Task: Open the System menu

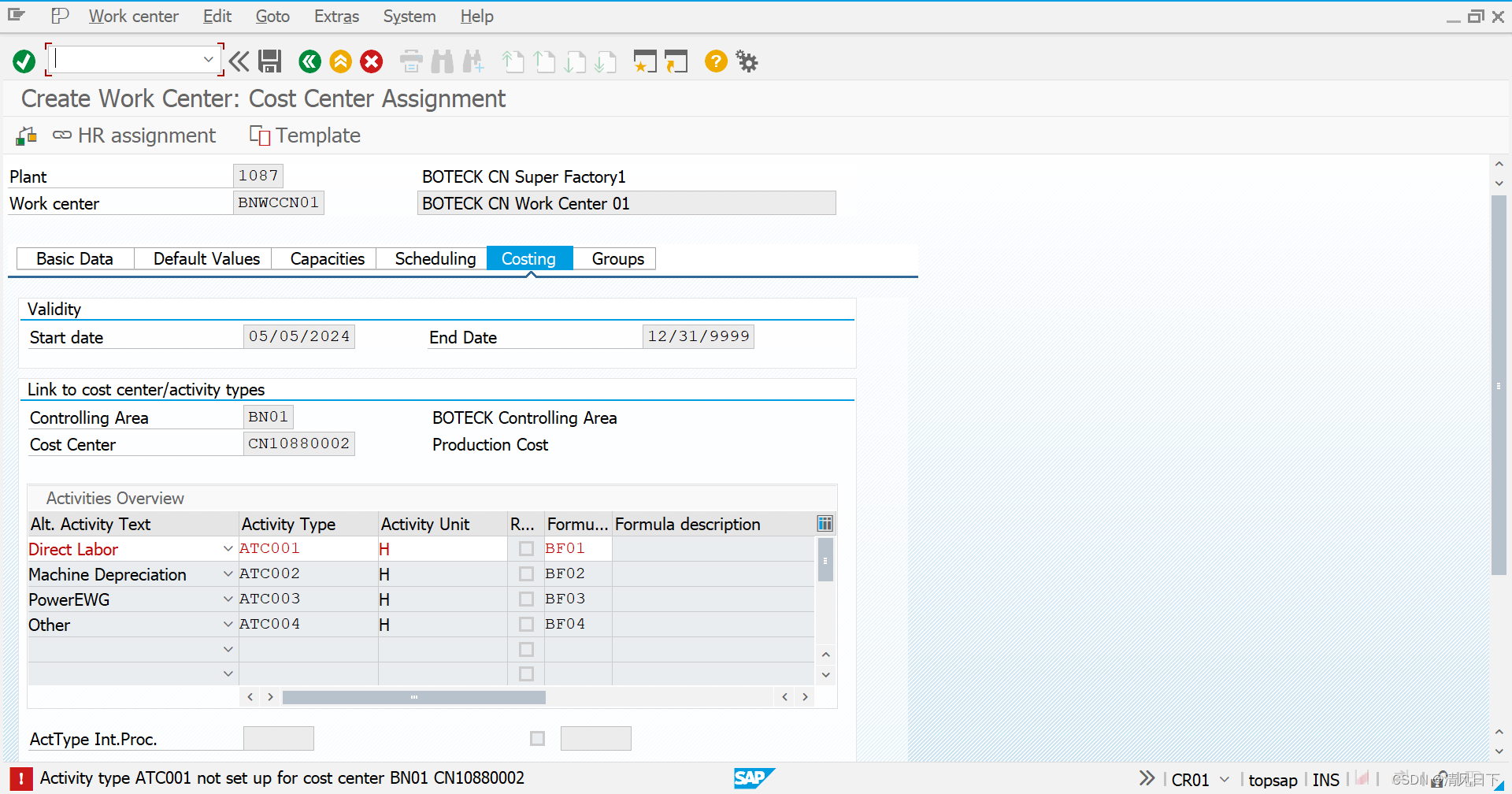Action: (409, 17)
